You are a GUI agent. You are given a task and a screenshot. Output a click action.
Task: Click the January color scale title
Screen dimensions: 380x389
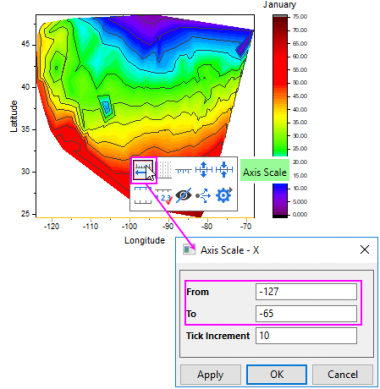[x=279, y=5]
